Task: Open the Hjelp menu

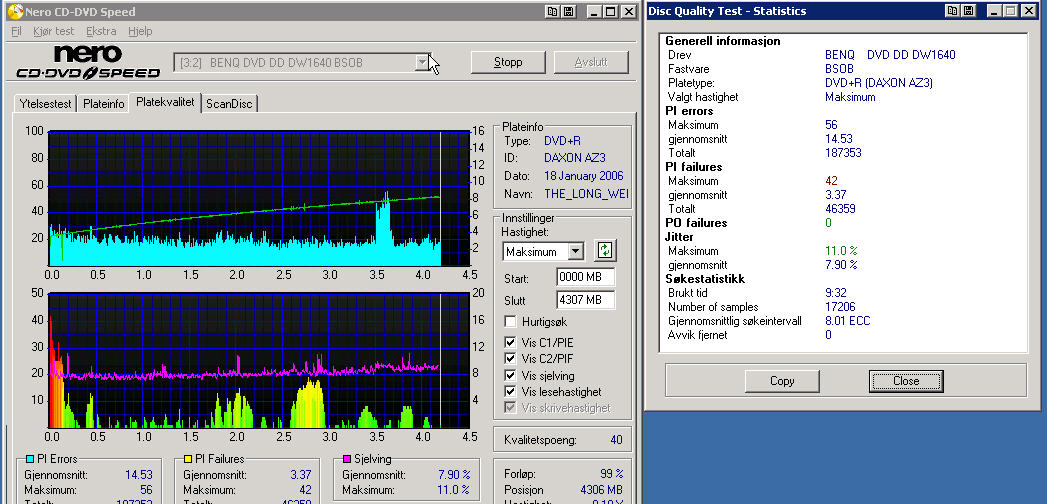Action: pos(140,31)
